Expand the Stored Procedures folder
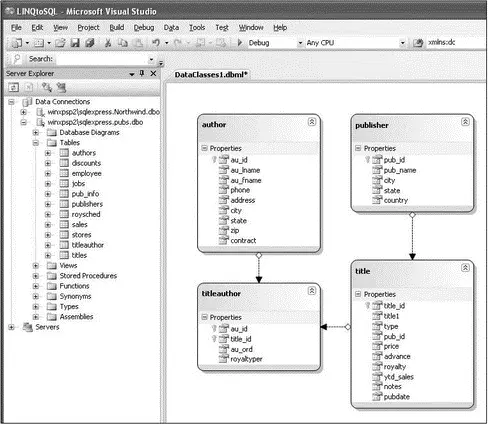488x425 pixels. pos(36,276)
